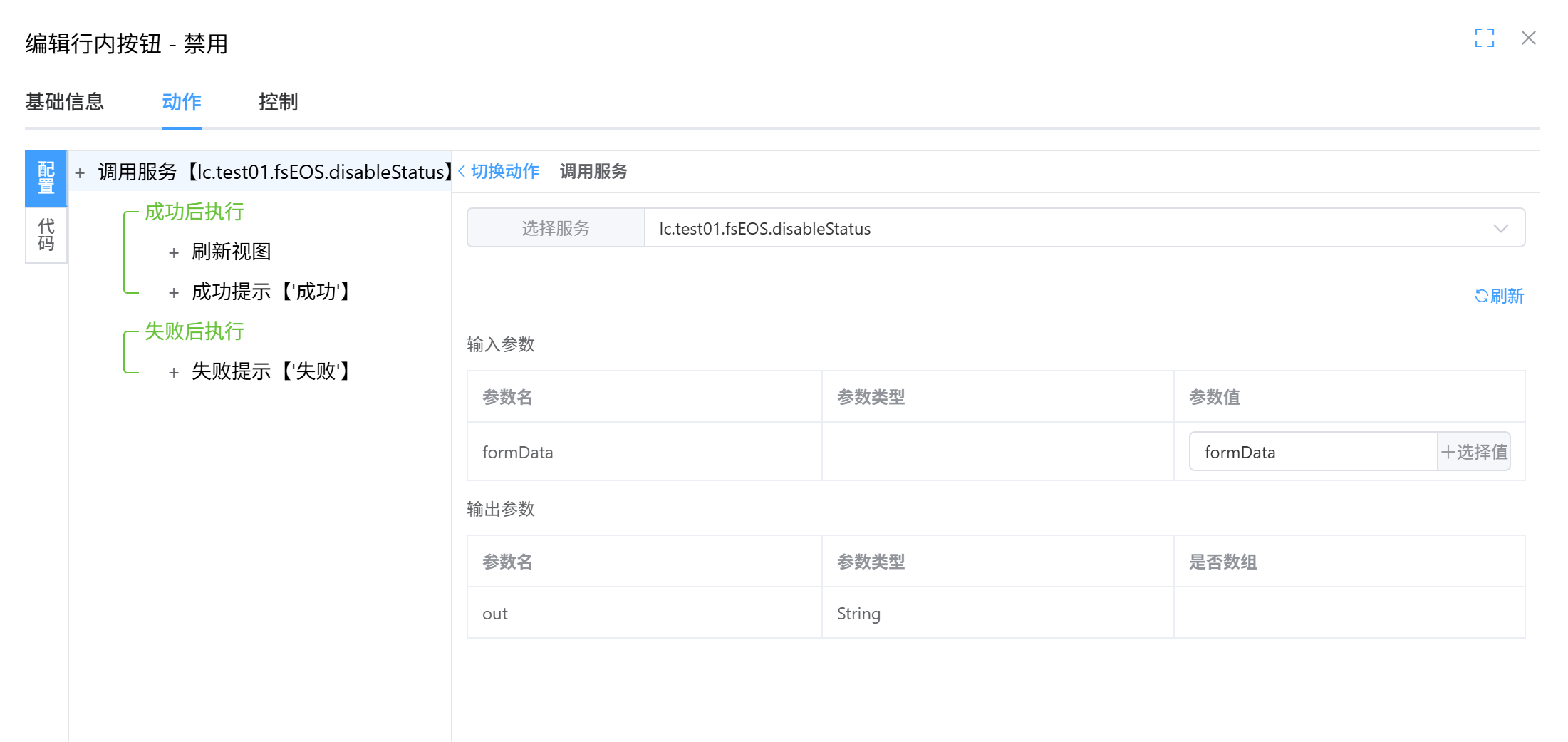Select the 成功后执行 tree branch
Viewport: 1568px width, 742px height.
193,212
